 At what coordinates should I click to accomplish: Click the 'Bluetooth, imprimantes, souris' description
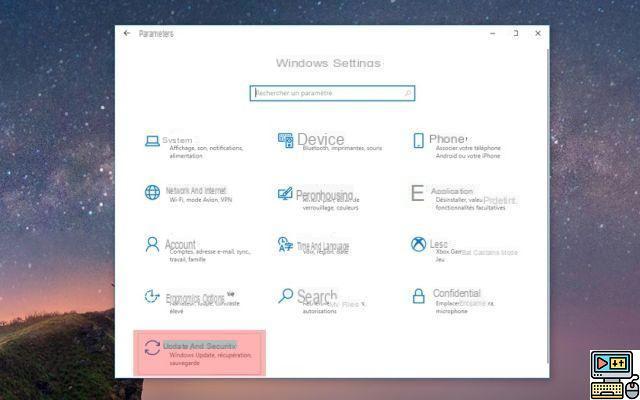342,148
